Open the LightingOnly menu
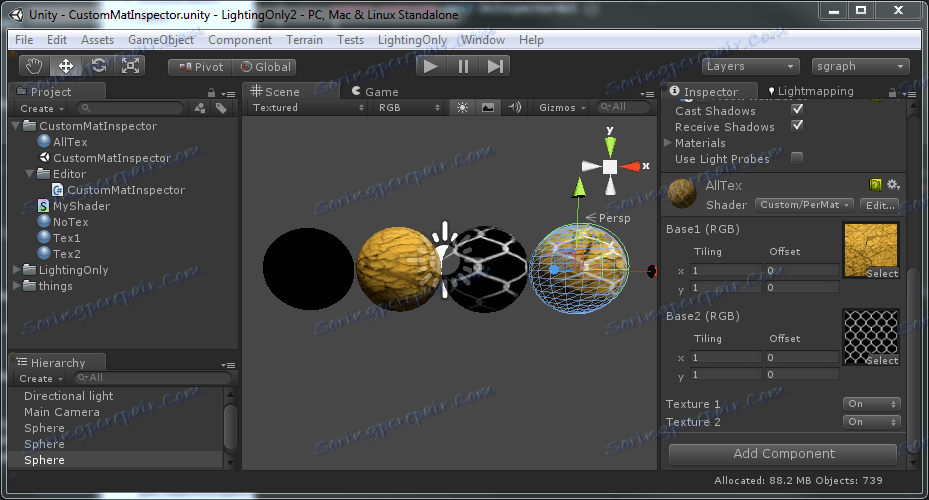Viewport: 929px width, 500px height. (x=412, y=40)
